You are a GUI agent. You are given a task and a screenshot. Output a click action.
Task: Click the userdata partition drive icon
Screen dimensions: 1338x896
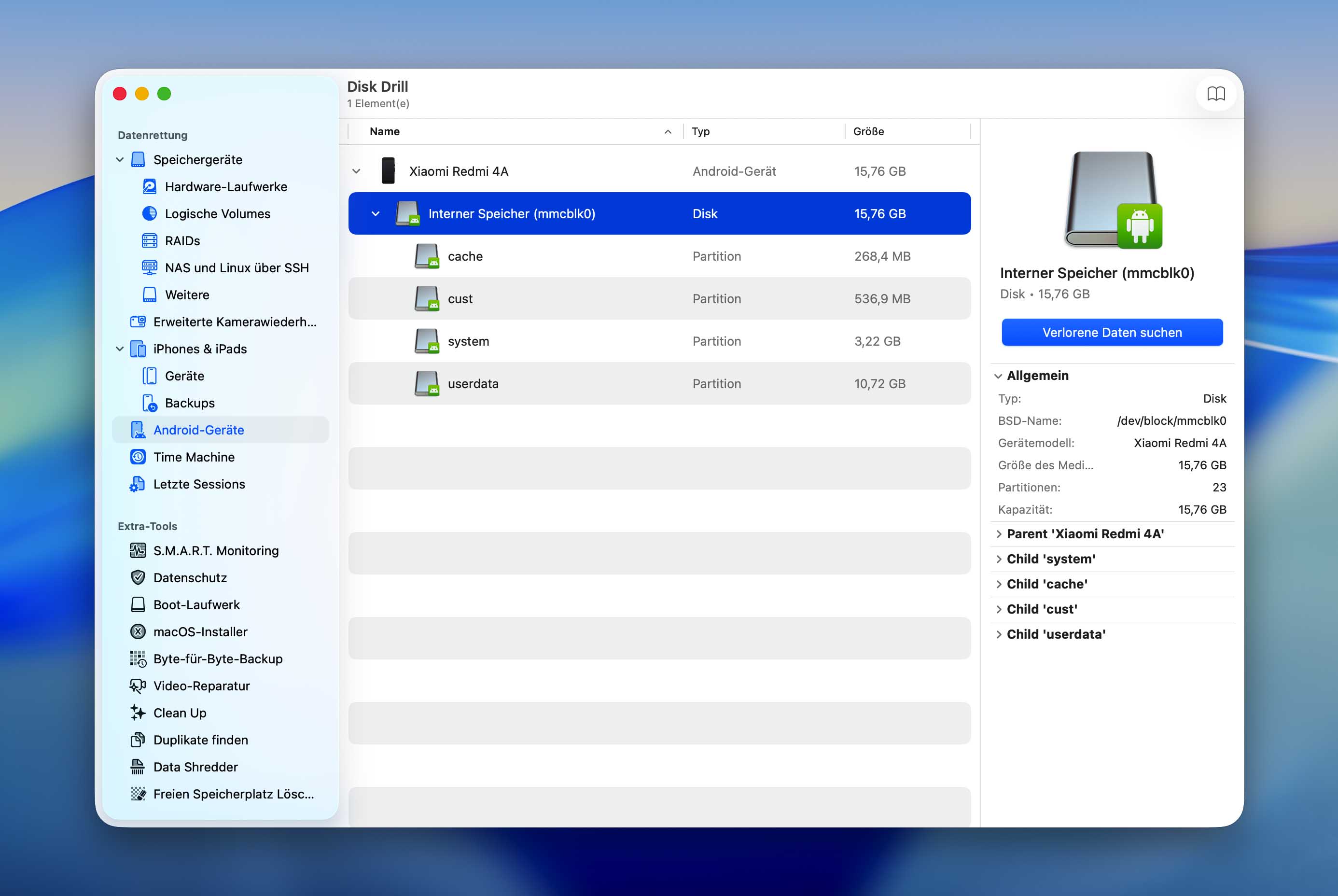pyautogui.click(x=427, y=383)
